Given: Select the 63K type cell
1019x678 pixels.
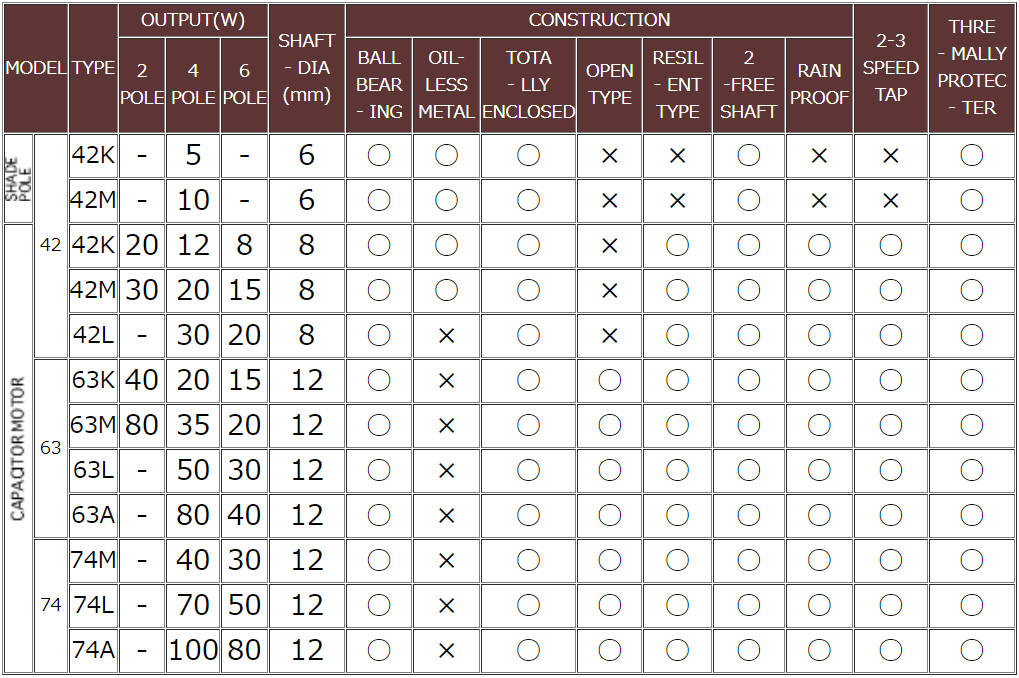Looking at the screenshot, I should pos(94,381).
